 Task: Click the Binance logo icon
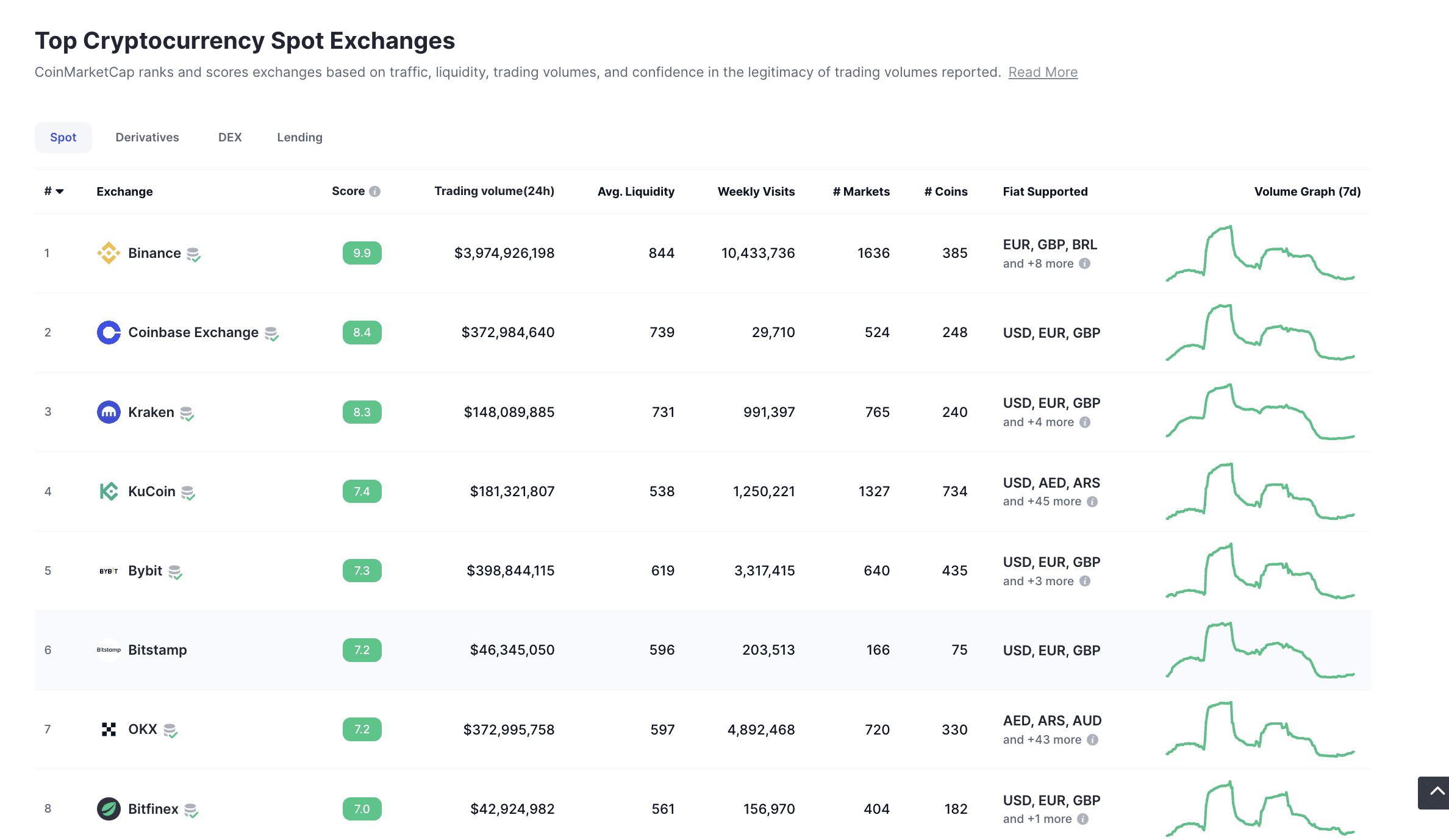(x=109, y=253)
